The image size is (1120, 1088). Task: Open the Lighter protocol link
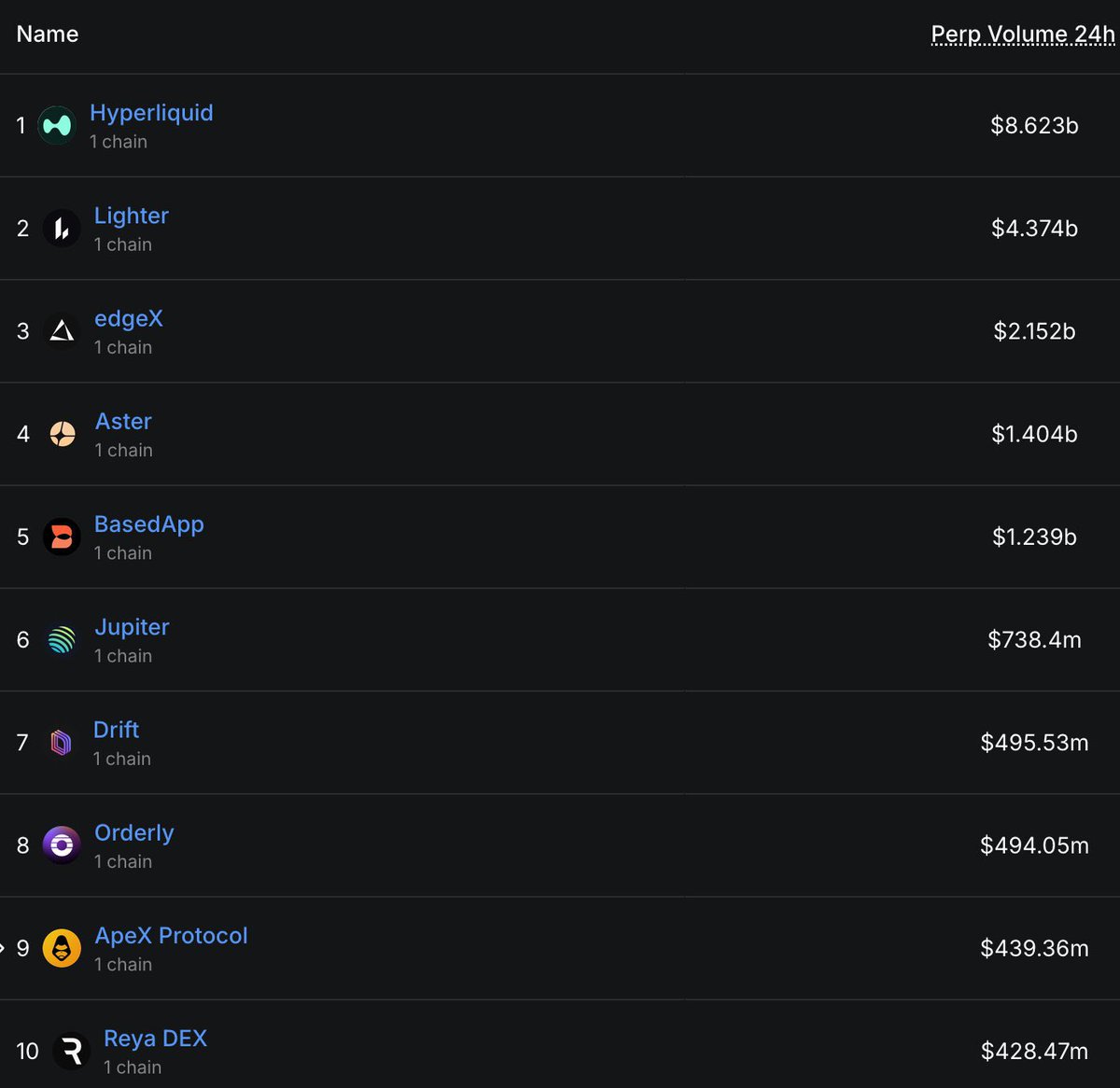tap(132, 216)
